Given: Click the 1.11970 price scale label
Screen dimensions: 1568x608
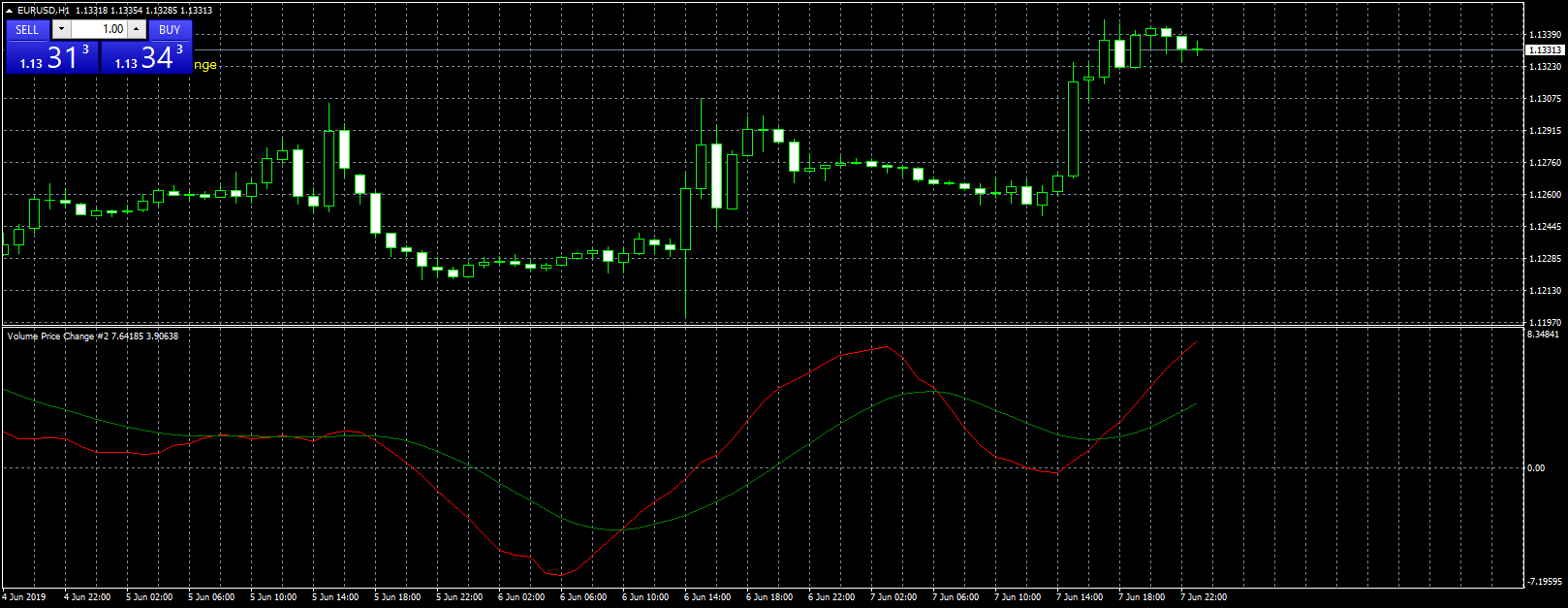Looking at the screenshot, I should pos(1545,322).
